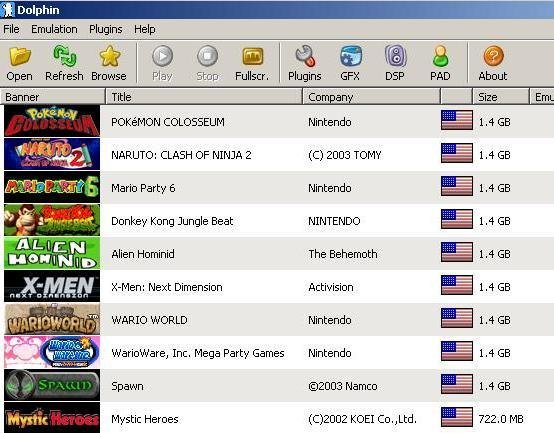Image resolution: width=554 pixels, height=433 pixels.
Task: Click the Emu column header
Action: (x=542, y=97)
